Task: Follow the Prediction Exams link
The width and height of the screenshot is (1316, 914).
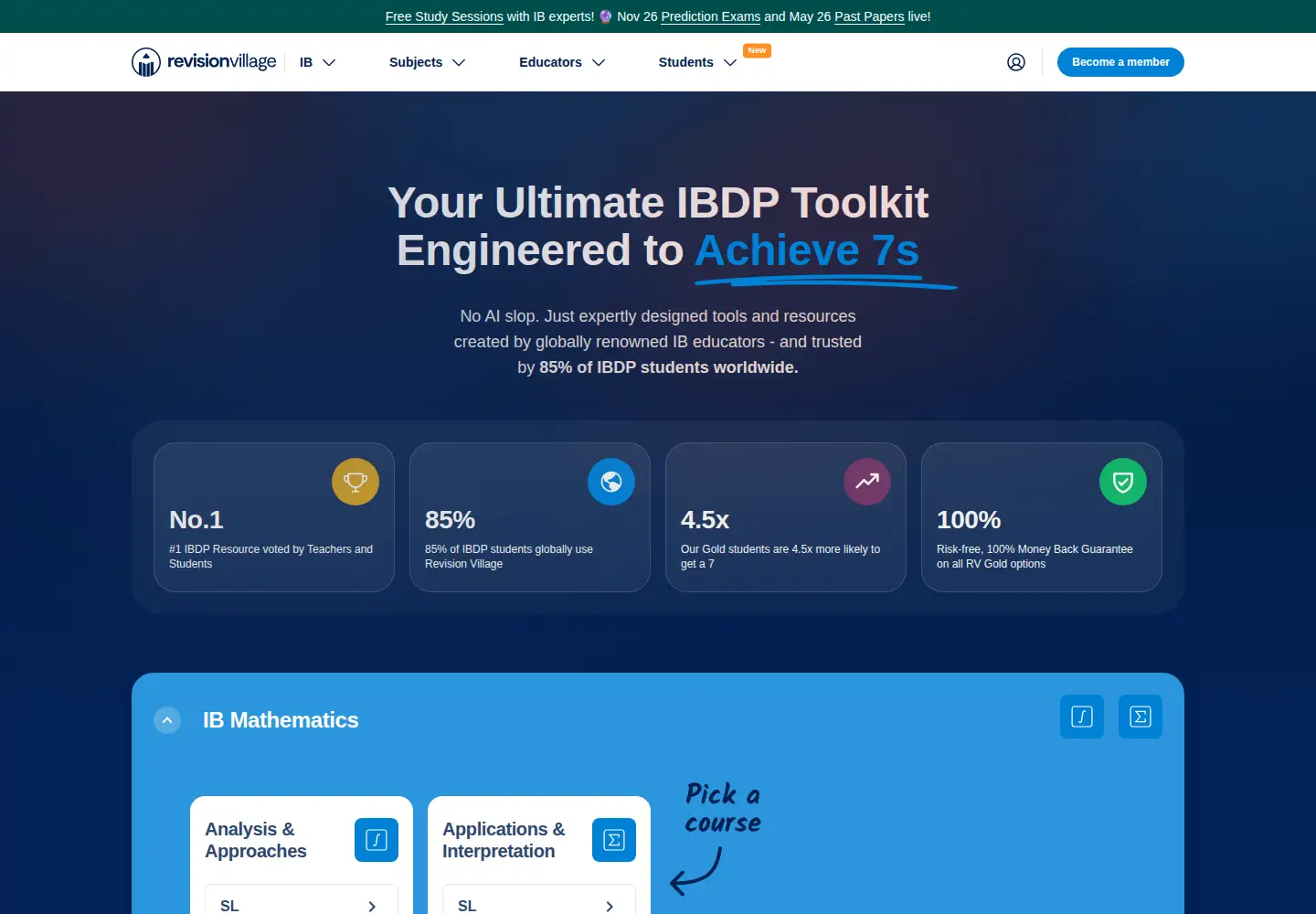Action: pyautogui.click(x=710, y=16)
